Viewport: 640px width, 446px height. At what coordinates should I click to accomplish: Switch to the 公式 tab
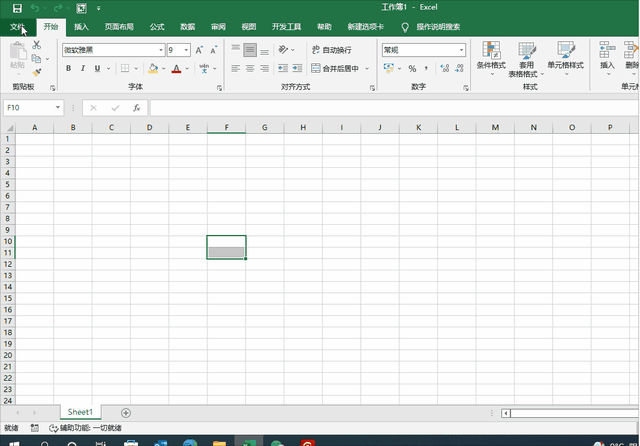click(157, 27)
